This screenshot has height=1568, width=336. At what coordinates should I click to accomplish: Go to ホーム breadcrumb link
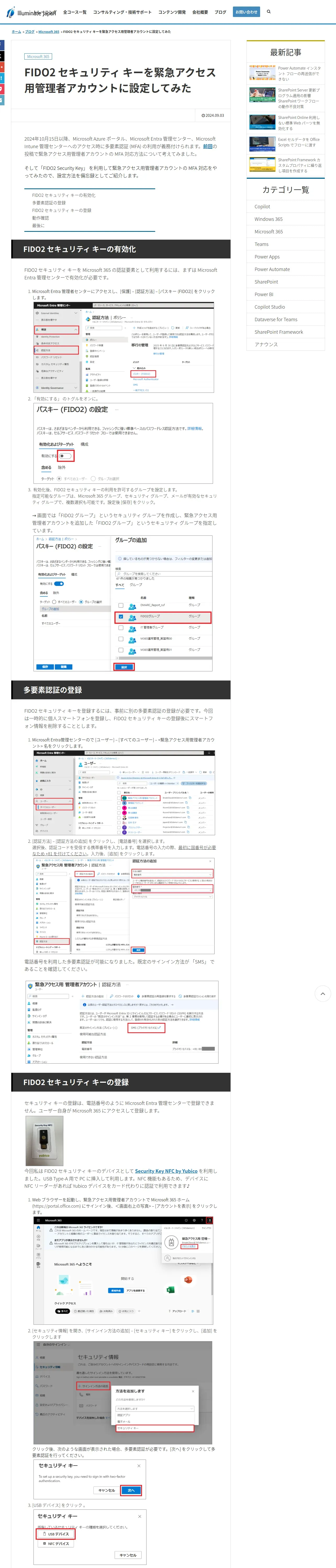click(x=16, y=32)
